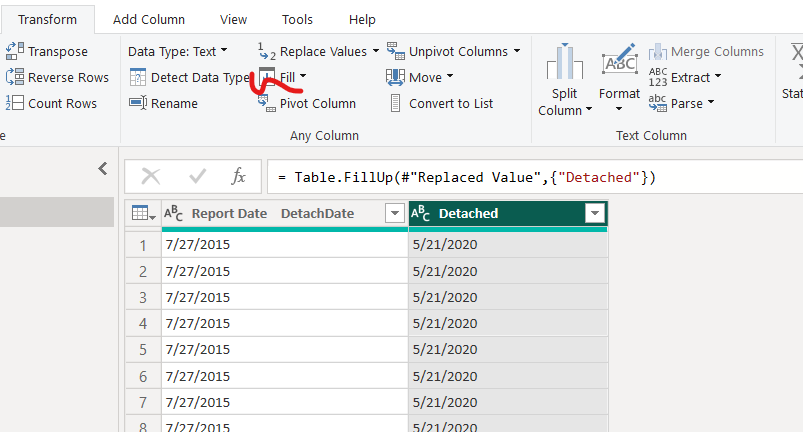Switch to the Help tab
803x432 pixels.
click(362, 19)
